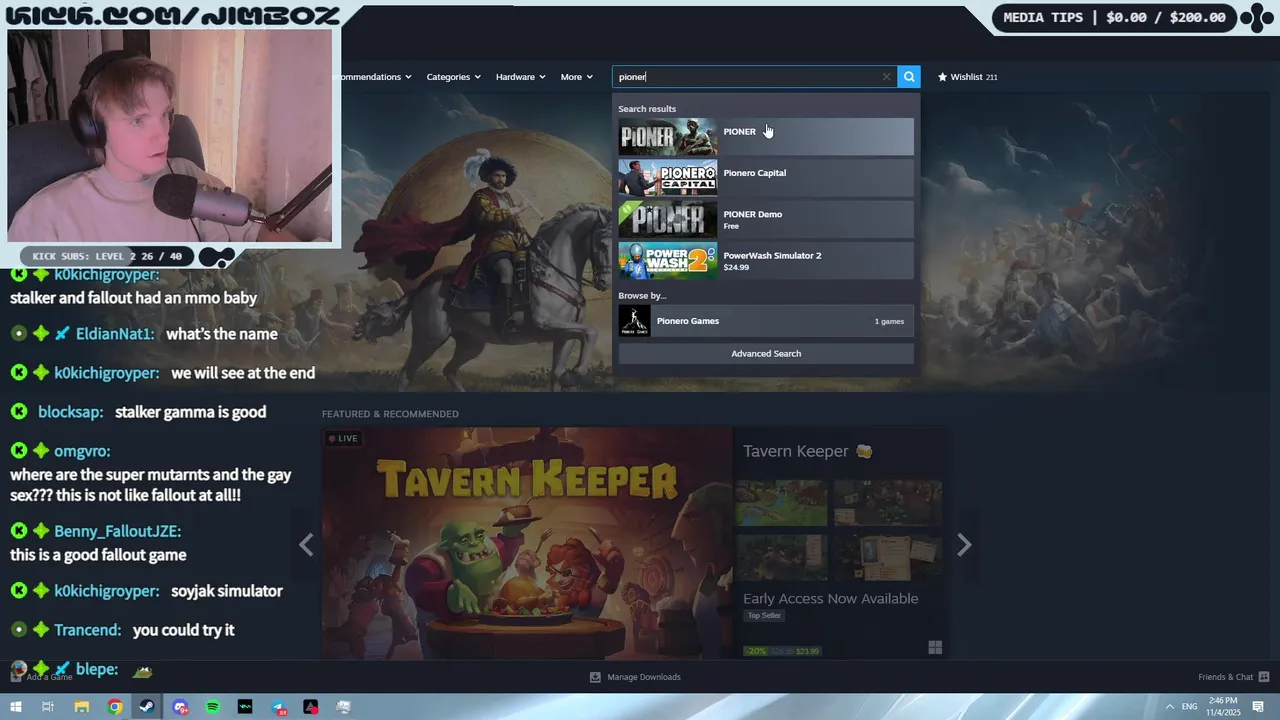Expand the Hardware dropdown

[520, 77]
